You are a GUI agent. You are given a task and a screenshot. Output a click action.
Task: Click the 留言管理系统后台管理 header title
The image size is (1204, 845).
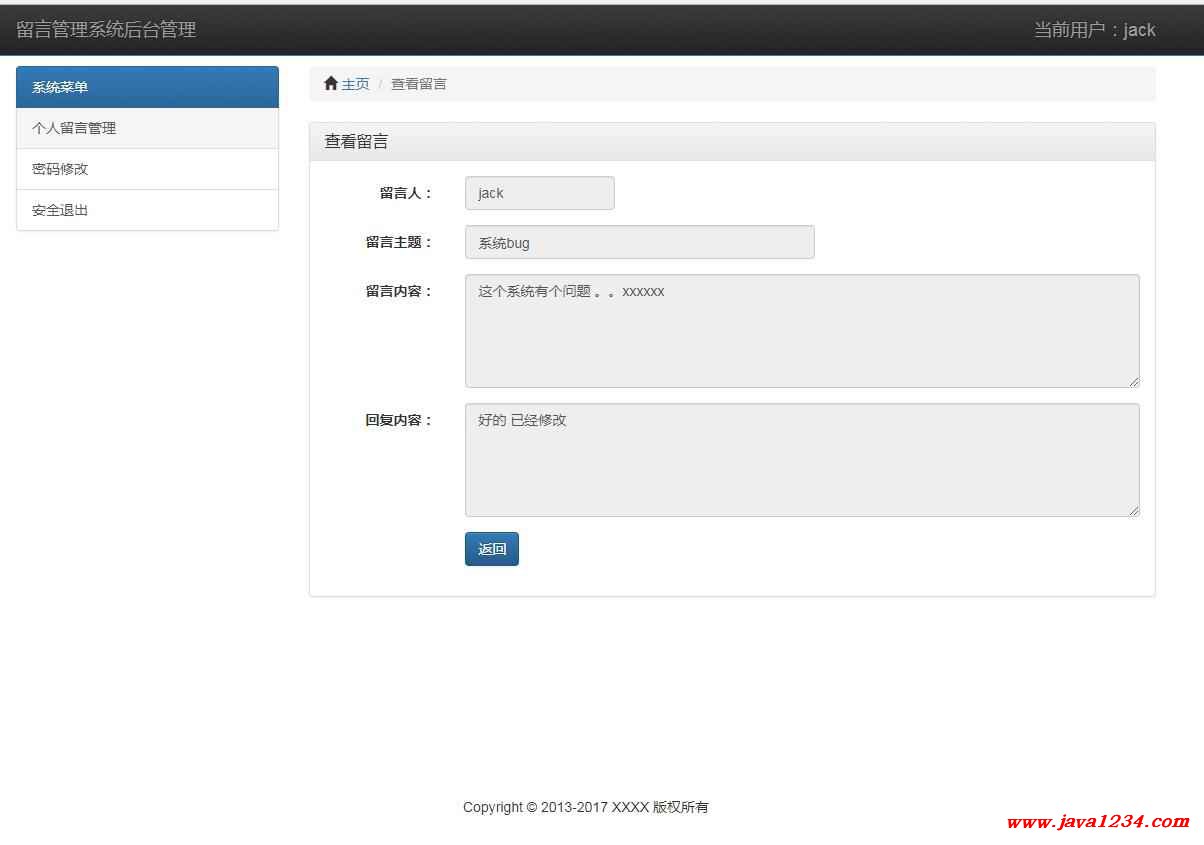(x=106, y=30)
